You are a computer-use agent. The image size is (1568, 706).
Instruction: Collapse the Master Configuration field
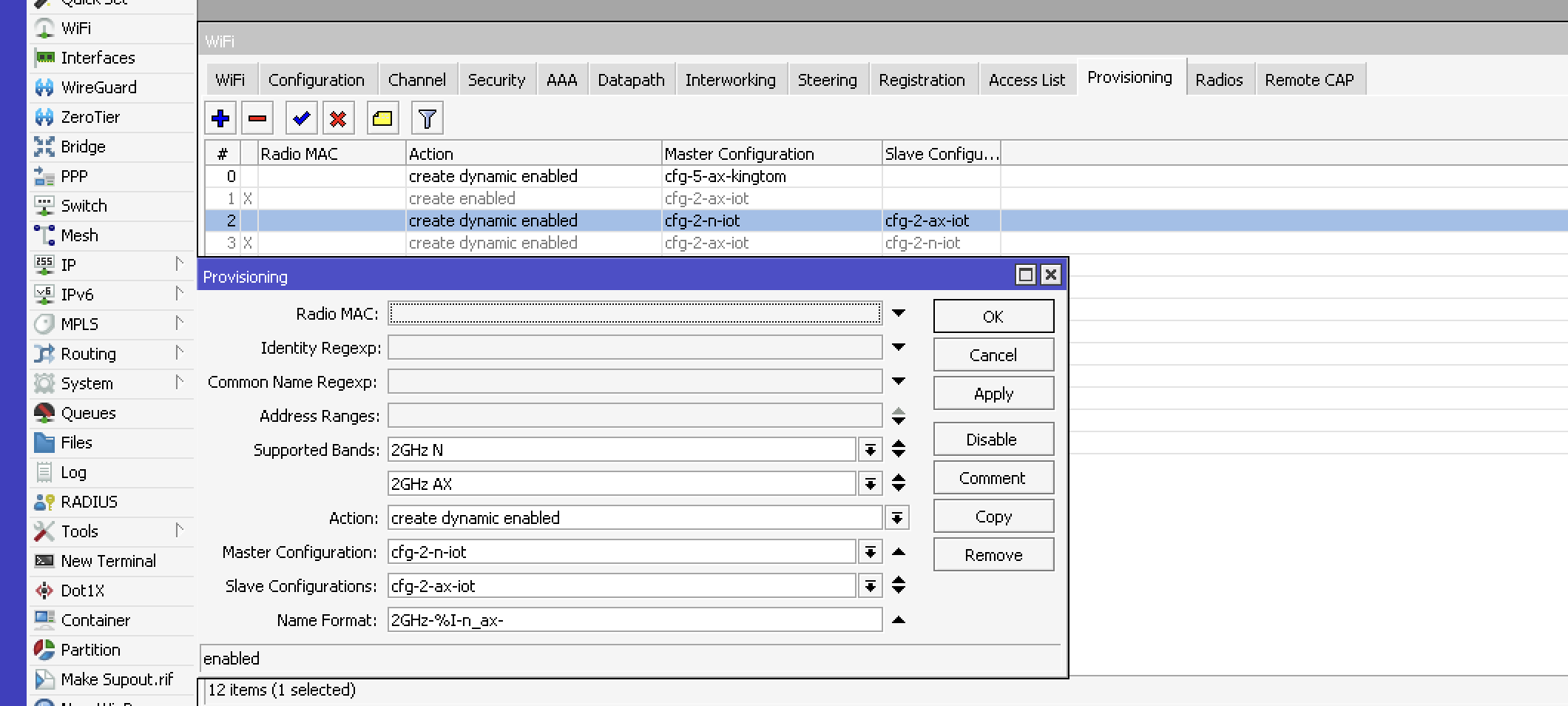(899, 551)
